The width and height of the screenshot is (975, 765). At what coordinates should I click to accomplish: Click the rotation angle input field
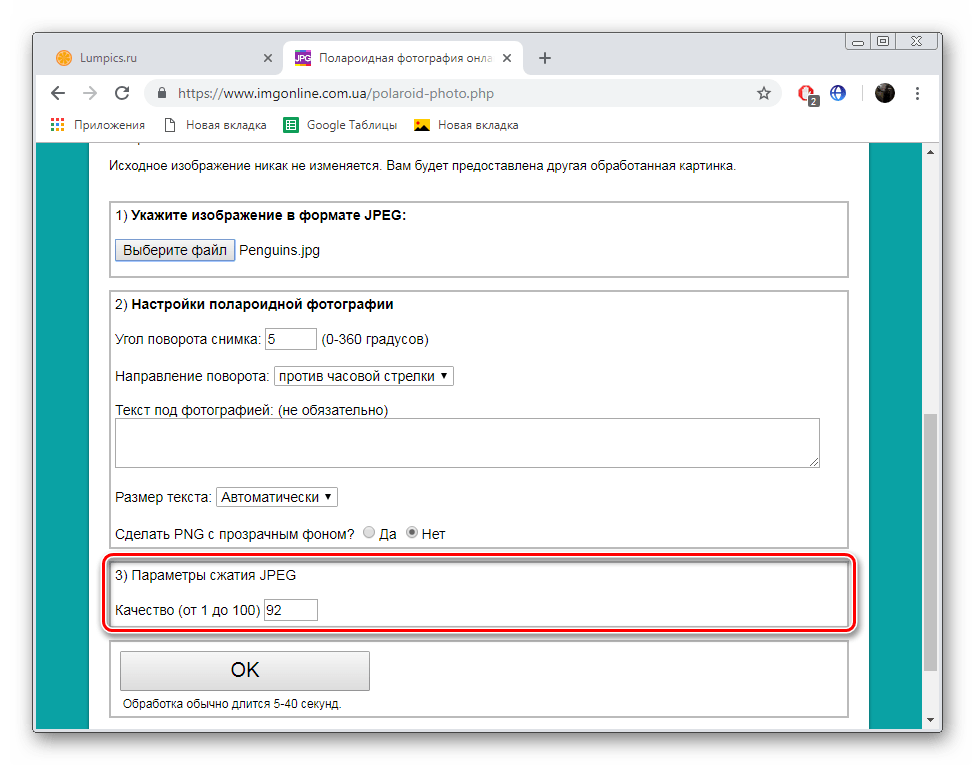(290, 339)
